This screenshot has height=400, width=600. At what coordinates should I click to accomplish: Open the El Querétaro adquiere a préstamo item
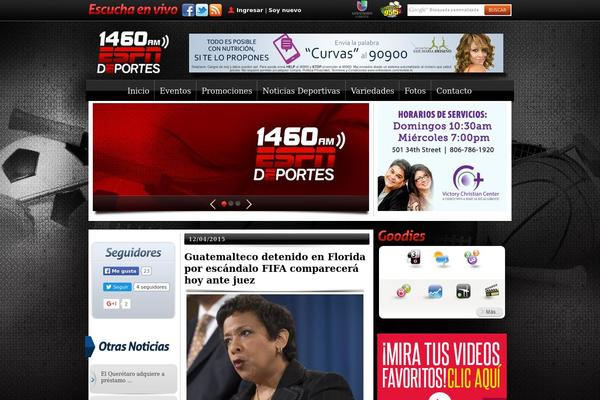pyautogui.click(x=134, y=377)
